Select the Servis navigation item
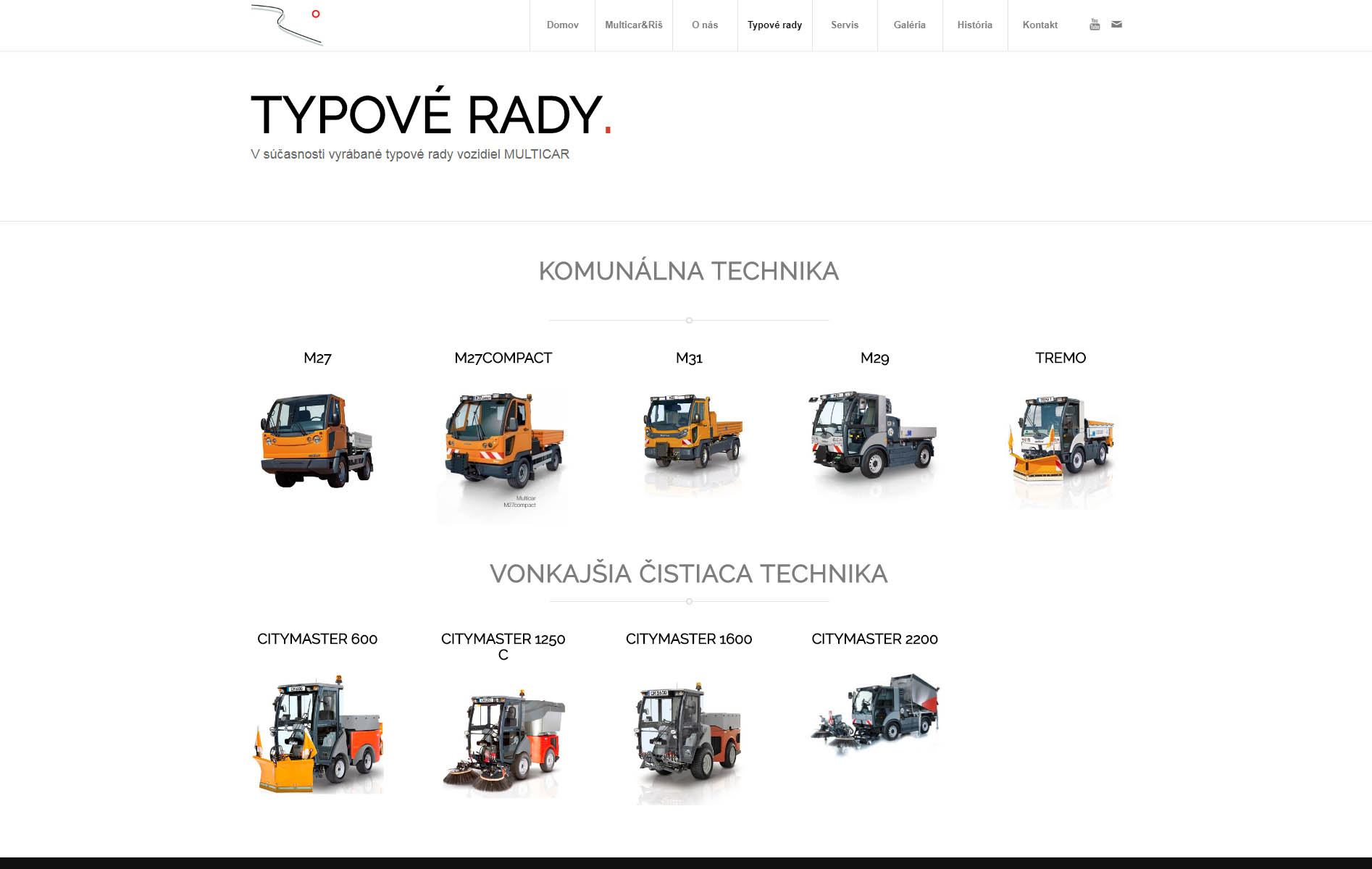This screenshot has height=869, width=1372. click(x=844, y=25)
